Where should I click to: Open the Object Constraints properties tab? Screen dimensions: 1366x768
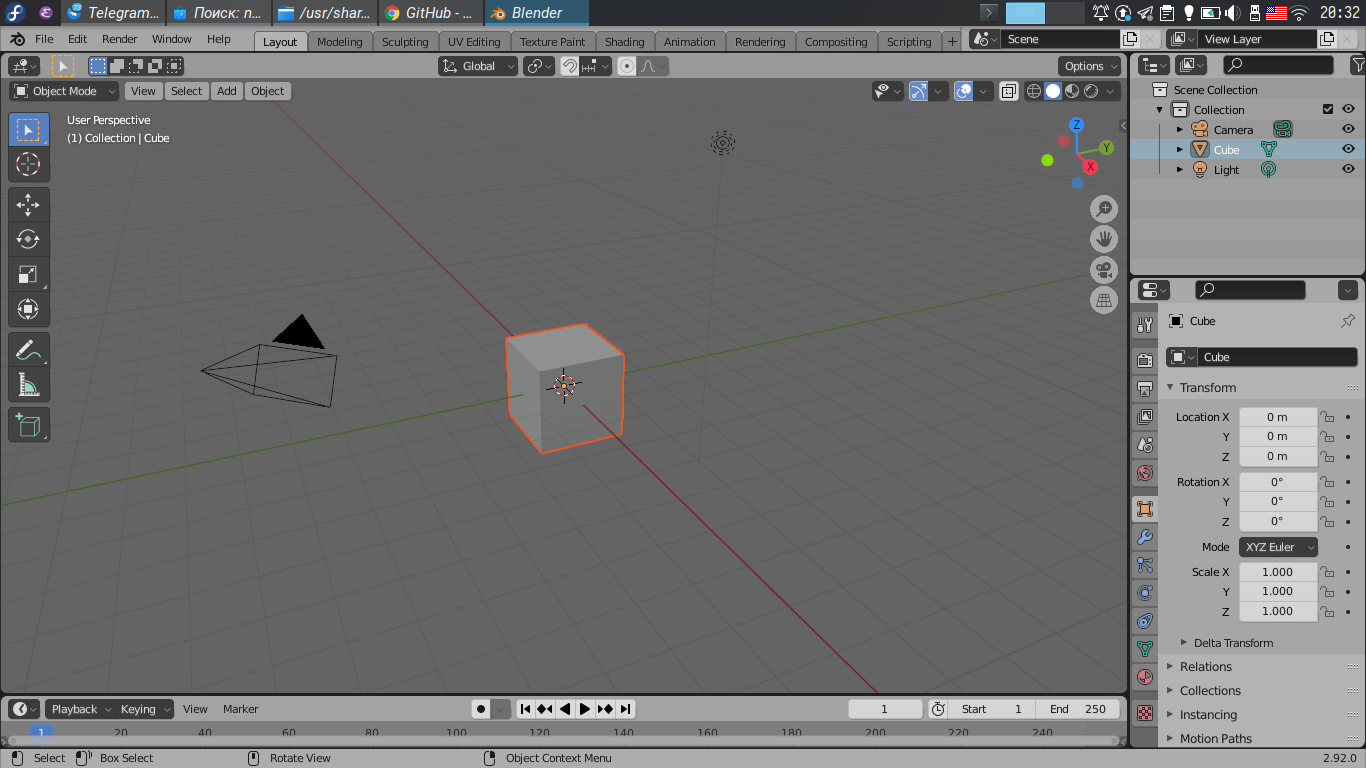[x=1145, y=621]
